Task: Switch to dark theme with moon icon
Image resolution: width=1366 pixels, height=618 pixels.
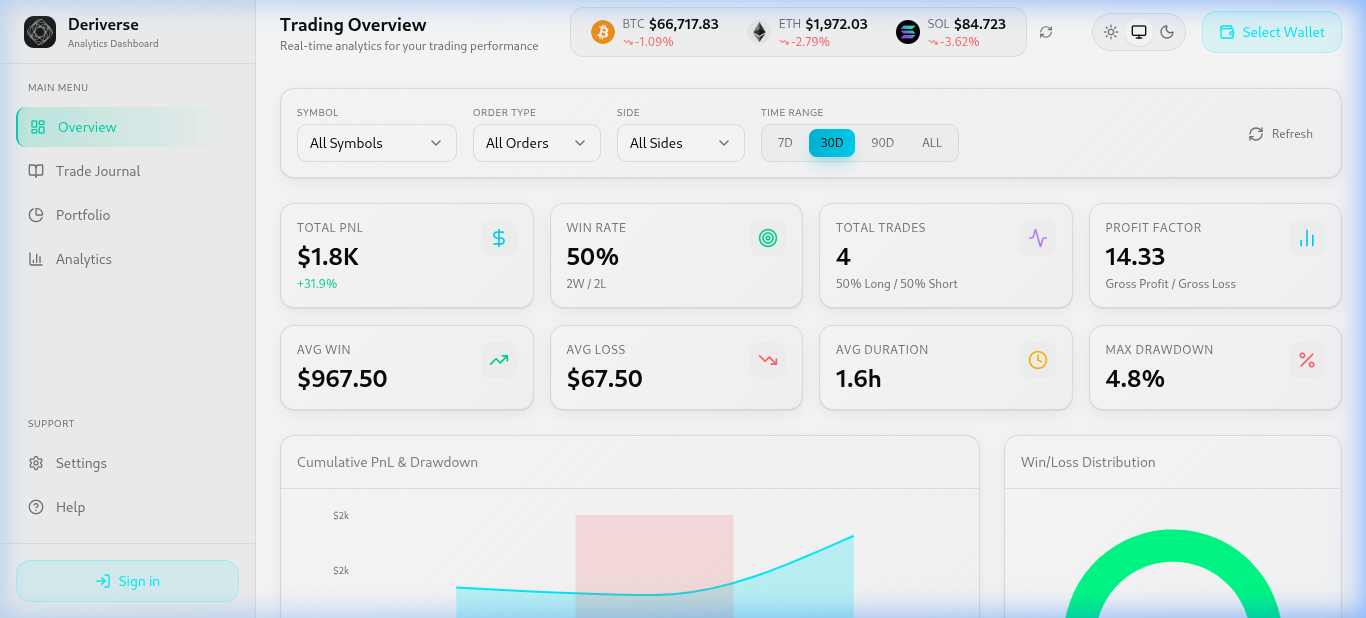Action: tap(1167, 32)
